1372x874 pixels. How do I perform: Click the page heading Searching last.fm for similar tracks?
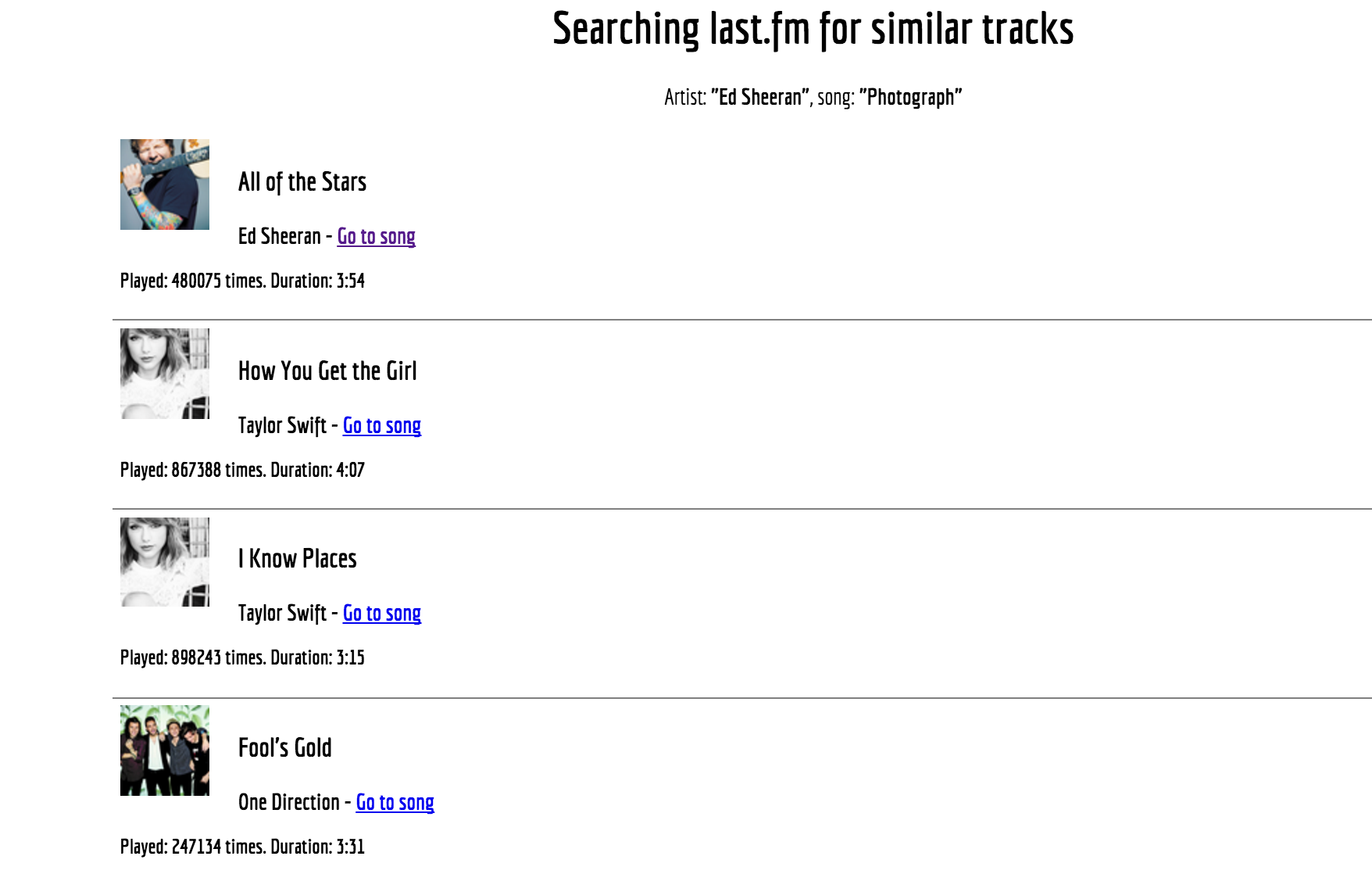click(813, 29)
